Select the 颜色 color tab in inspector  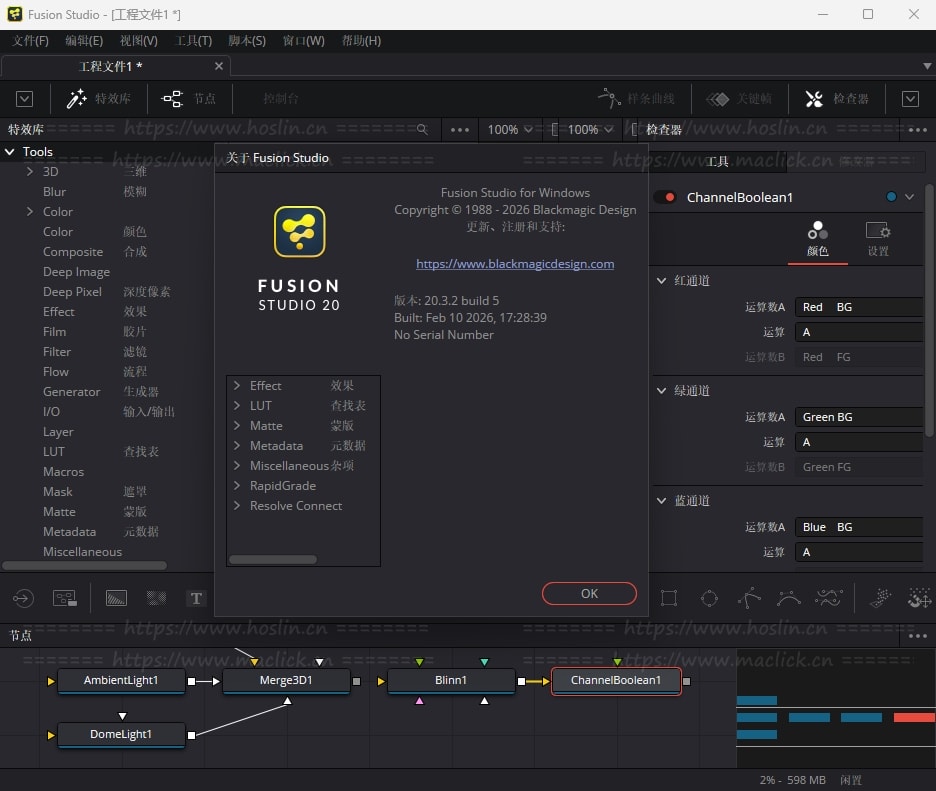point(818,239)
